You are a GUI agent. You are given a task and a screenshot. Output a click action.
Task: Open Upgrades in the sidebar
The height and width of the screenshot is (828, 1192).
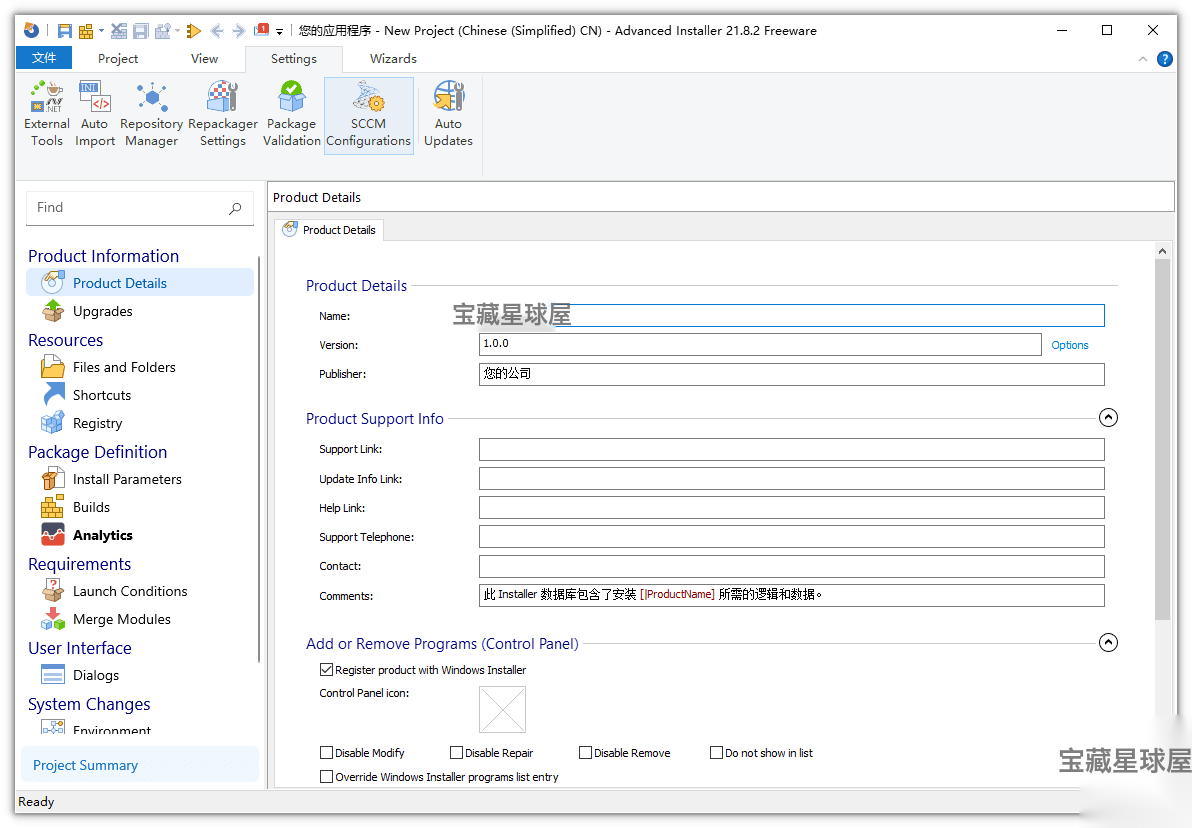[x=102, y=311]
